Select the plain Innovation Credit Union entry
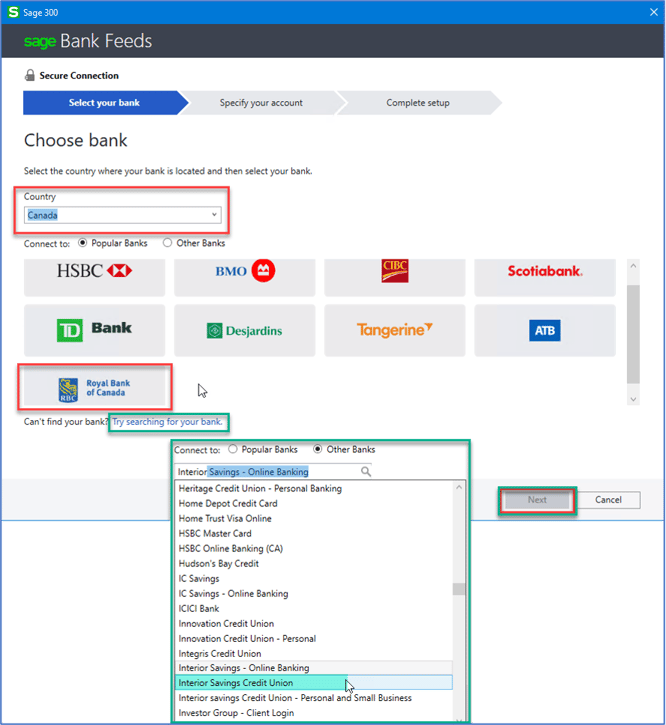The image size is (666, 725). tap(314, 623)
